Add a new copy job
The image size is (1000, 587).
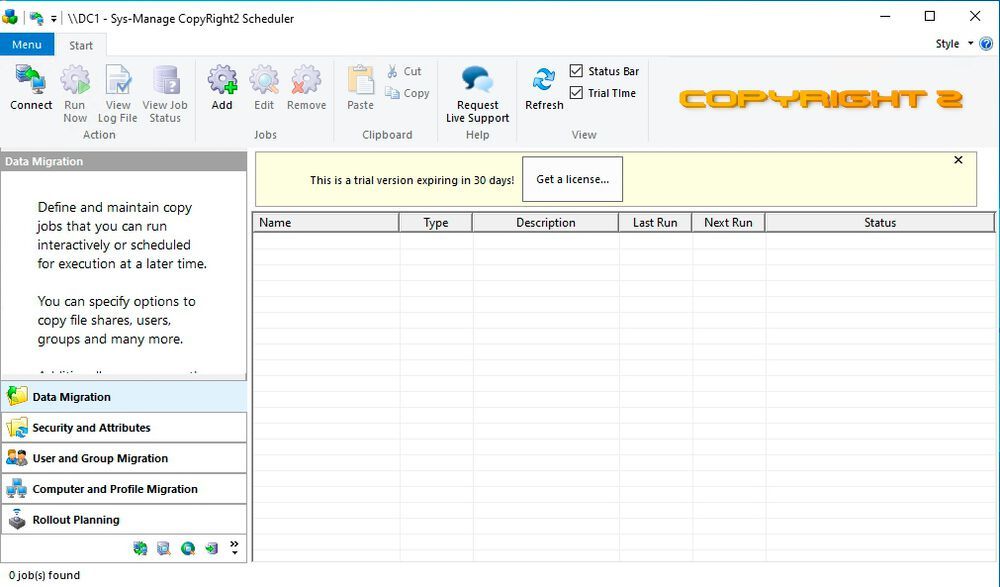click(x=222, y=90)
